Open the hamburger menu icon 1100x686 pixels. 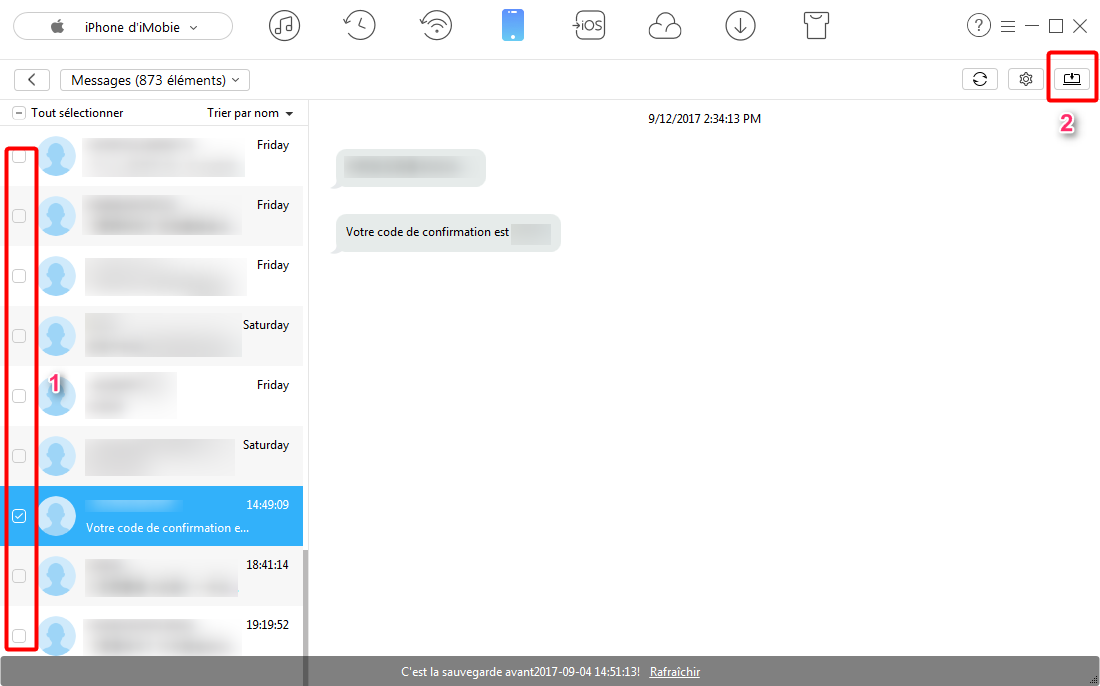click(x=1008, y=27)
